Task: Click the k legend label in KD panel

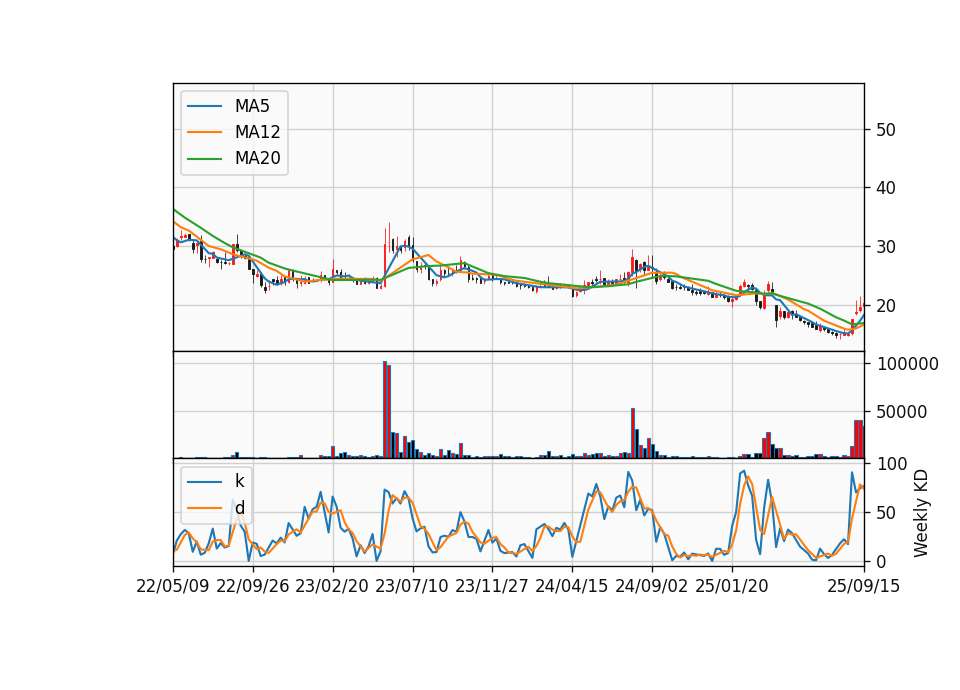Action: 239,481
